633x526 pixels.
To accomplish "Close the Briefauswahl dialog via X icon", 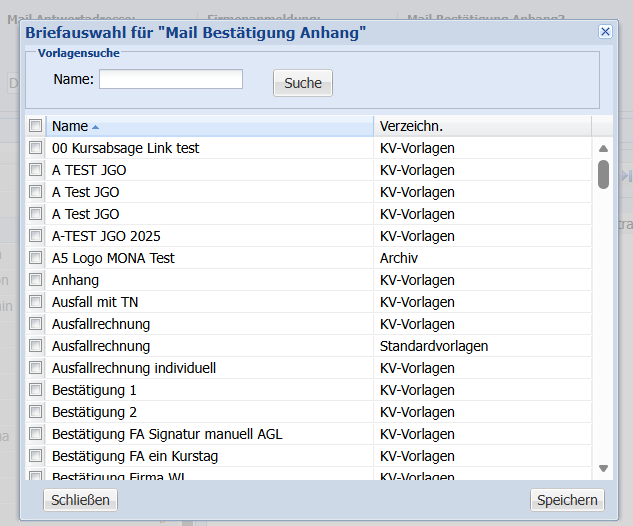I will point(605,32).
